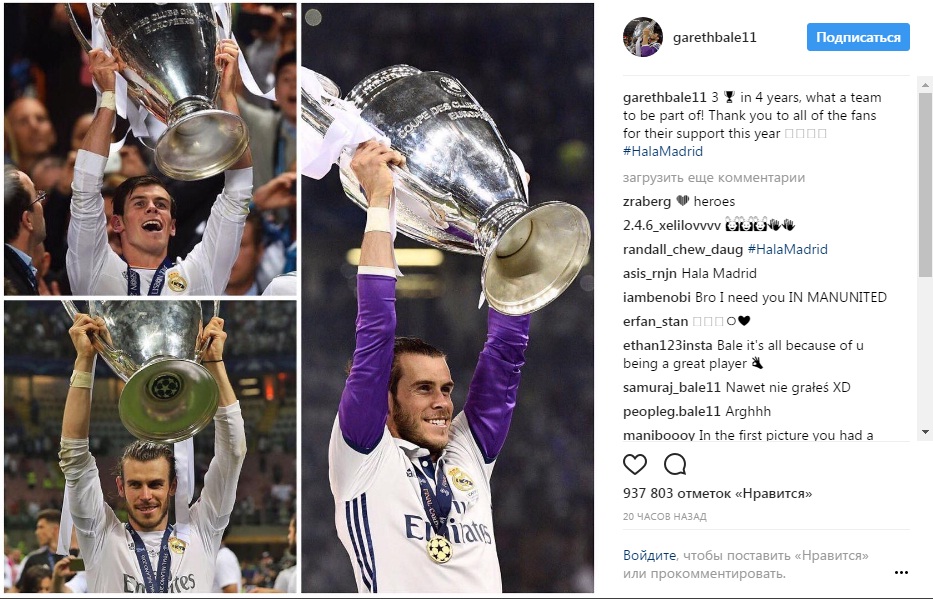Screen dimensions: 933x599
Task: Click the scrollbar up arrow in comments
Action: (925, 85)
